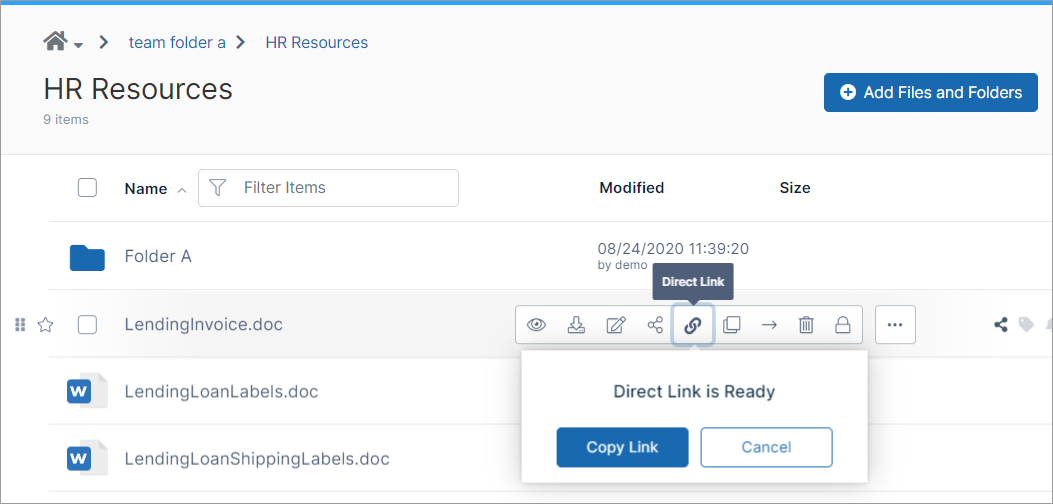The height and width of the screenshot is (504, 1053).
Task: Sort by Name column header
Action: (146, 189)
